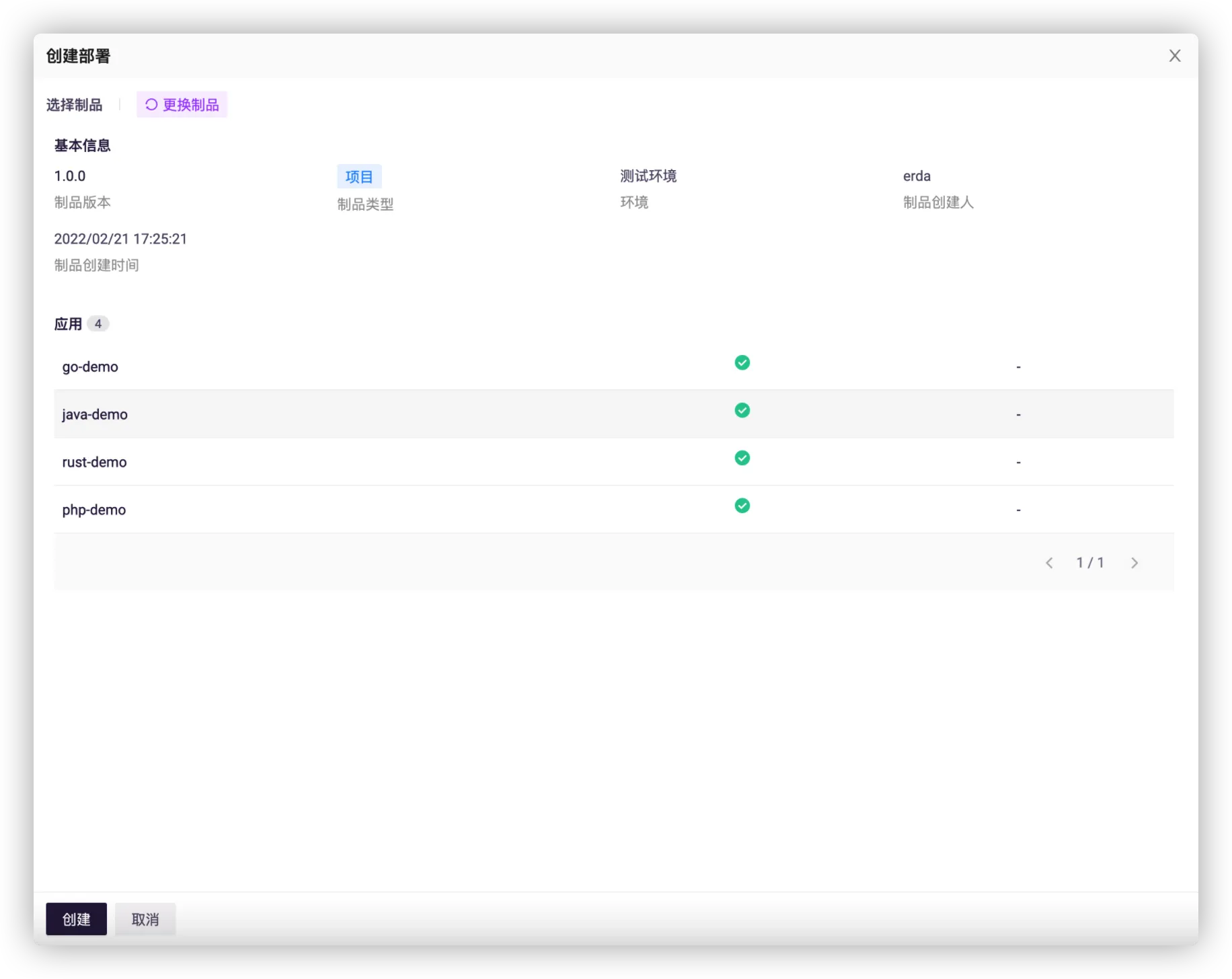The height and width of the screenshot is (979, 1232).
Task: Close the 创建部署 dialog
Action: point(1174,56)
